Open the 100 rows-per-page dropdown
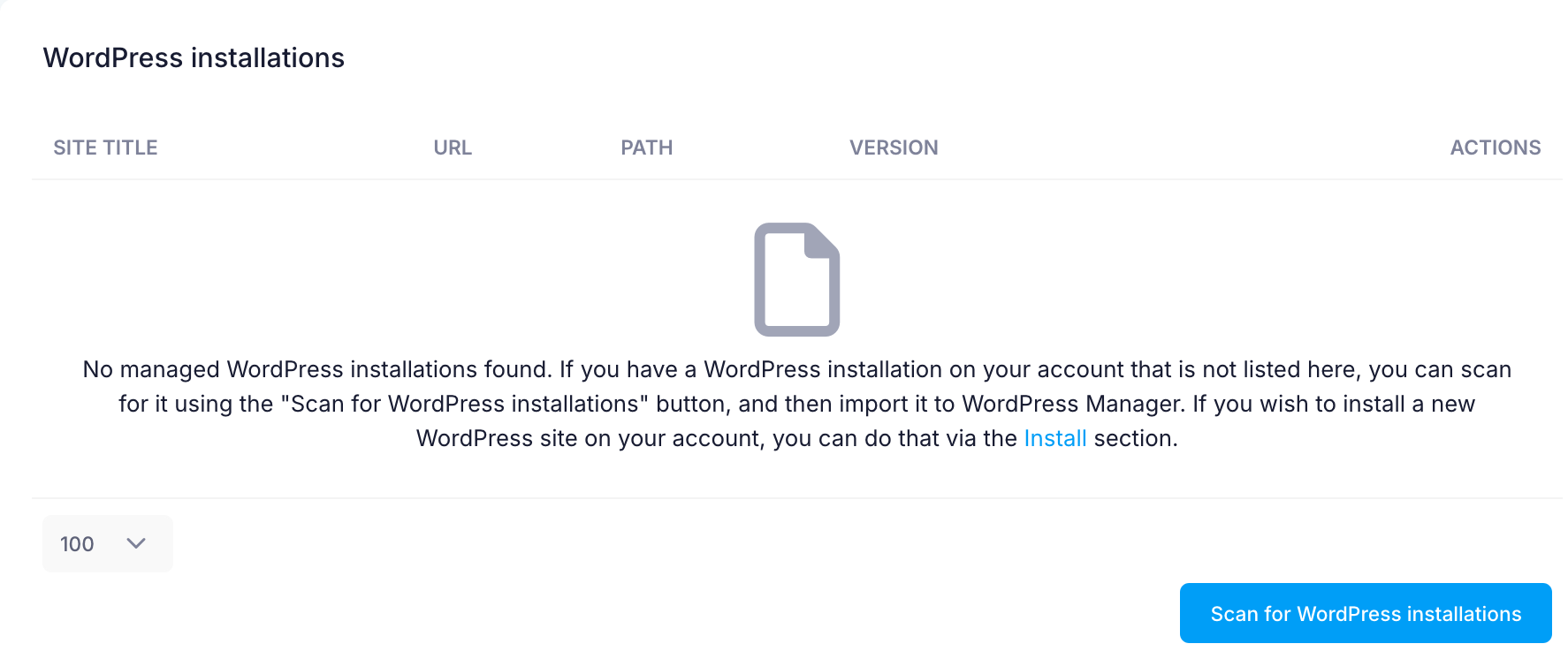The height and width of the screenshot is (659, 1568). pyautogui.click(x=108, y=543)
